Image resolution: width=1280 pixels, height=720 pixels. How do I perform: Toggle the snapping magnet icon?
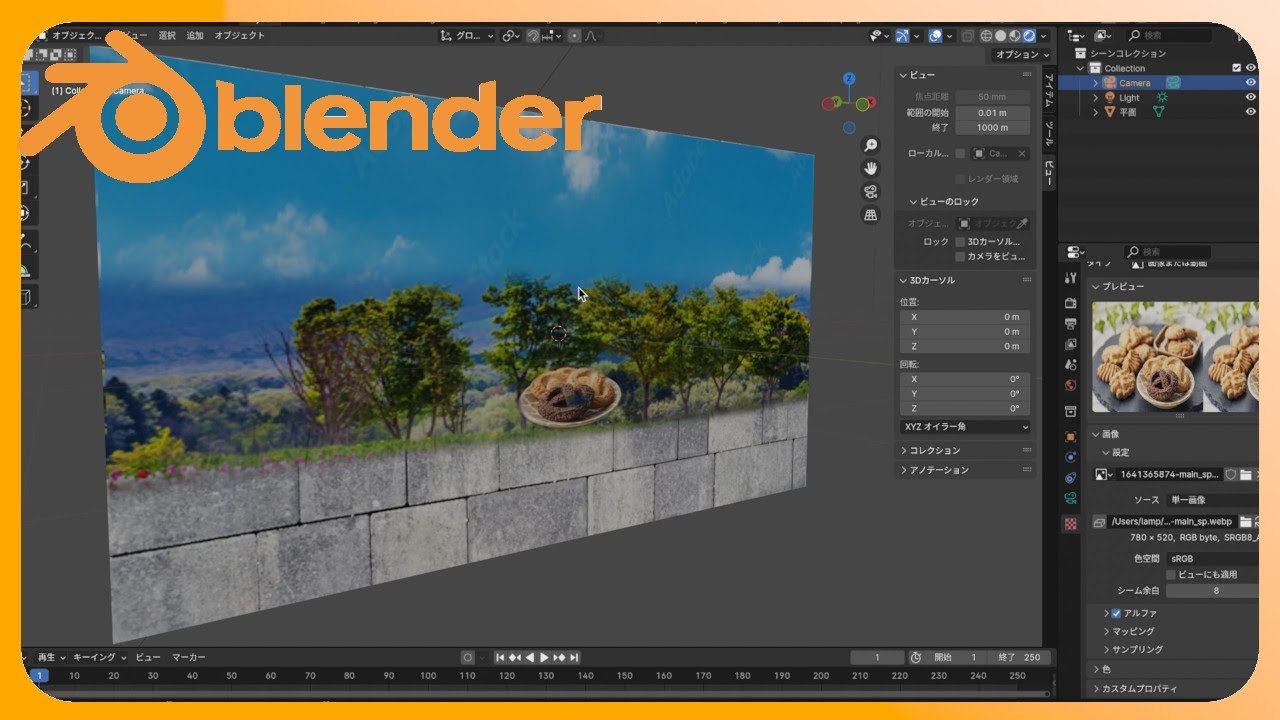(535, 36)
